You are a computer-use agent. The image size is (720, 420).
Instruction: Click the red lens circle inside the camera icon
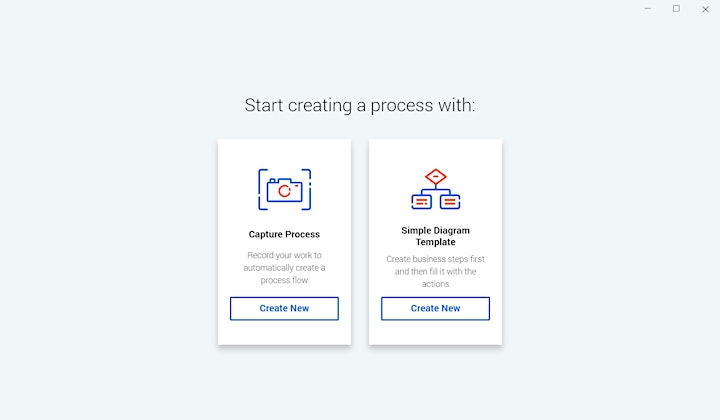285,191
